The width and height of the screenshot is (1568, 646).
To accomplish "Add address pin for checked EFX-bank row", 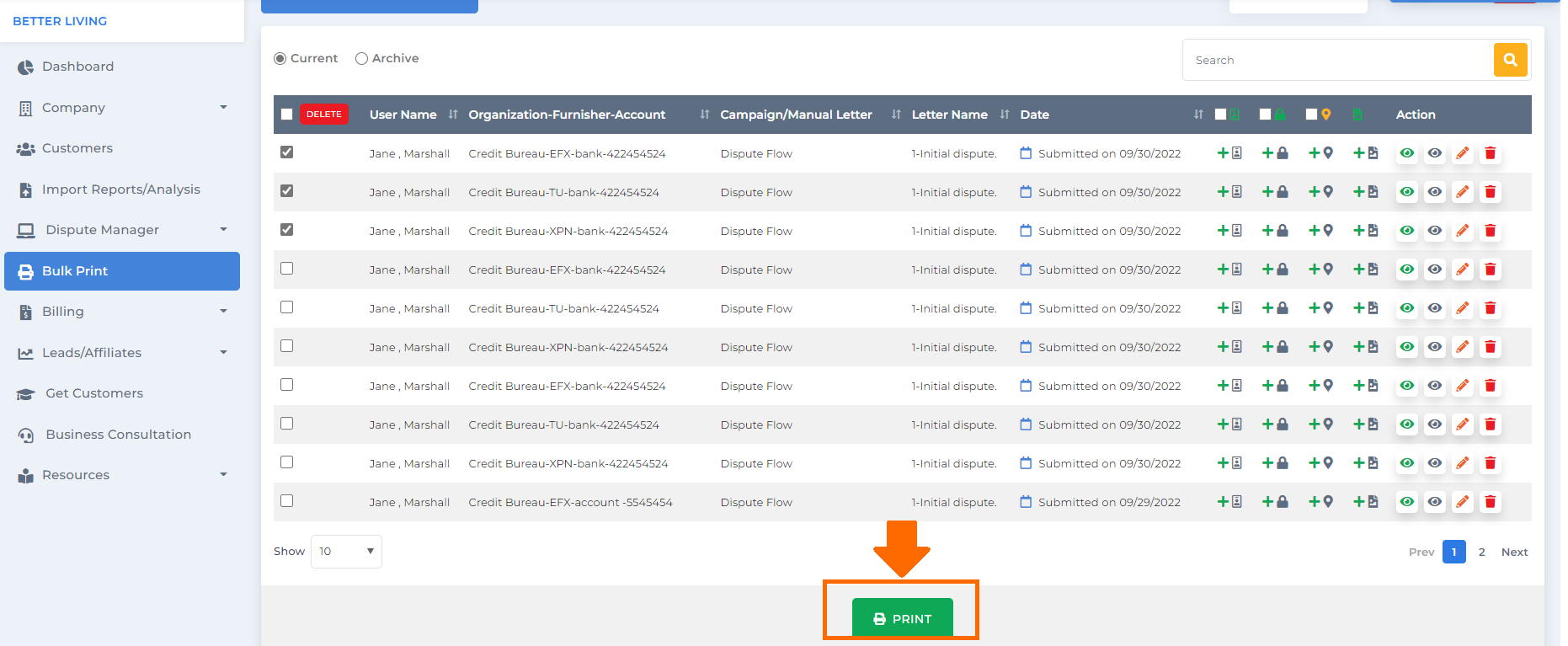I will tap(1320, 153).
